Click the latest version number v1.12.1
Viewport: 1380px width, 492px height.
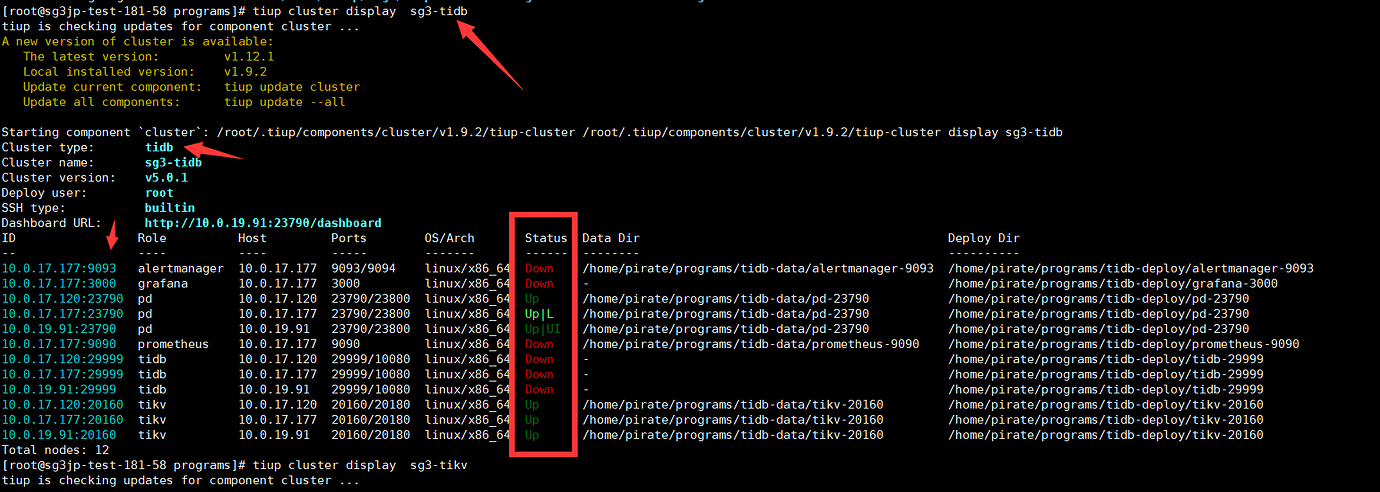tap(249, 57)
